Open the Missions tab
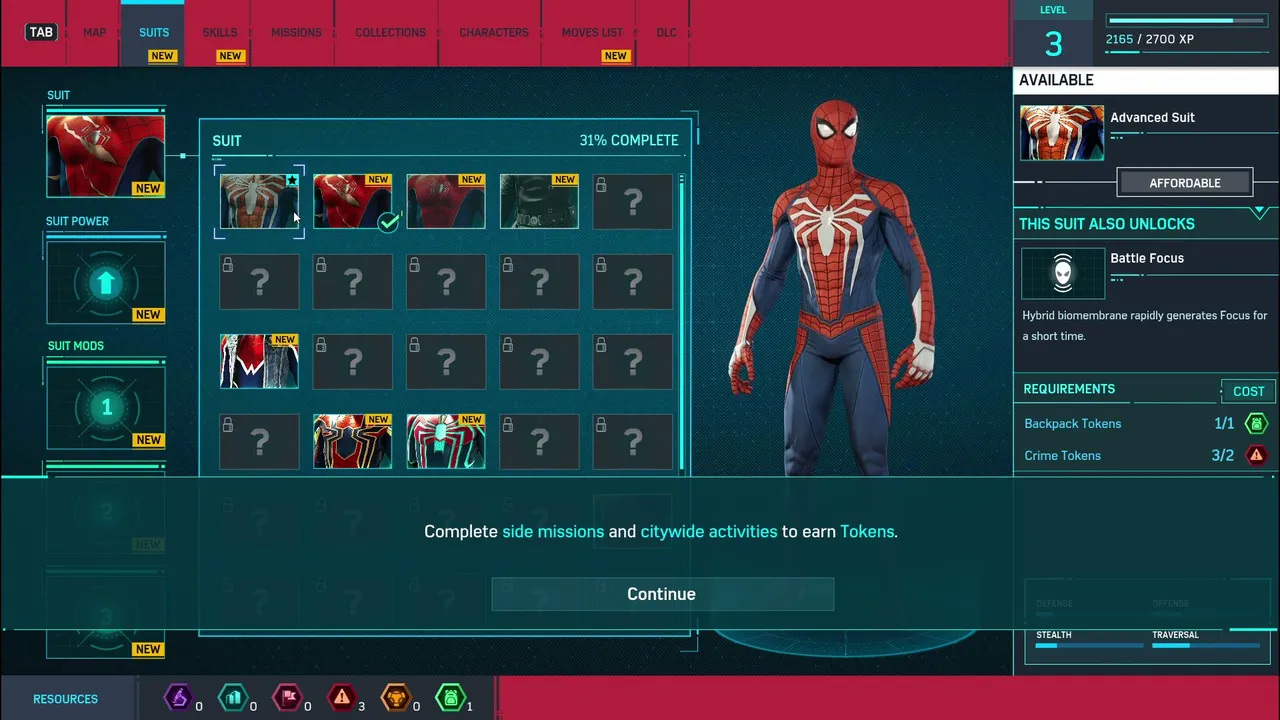Screen dimensions: 1280x720 click(296, 32)
